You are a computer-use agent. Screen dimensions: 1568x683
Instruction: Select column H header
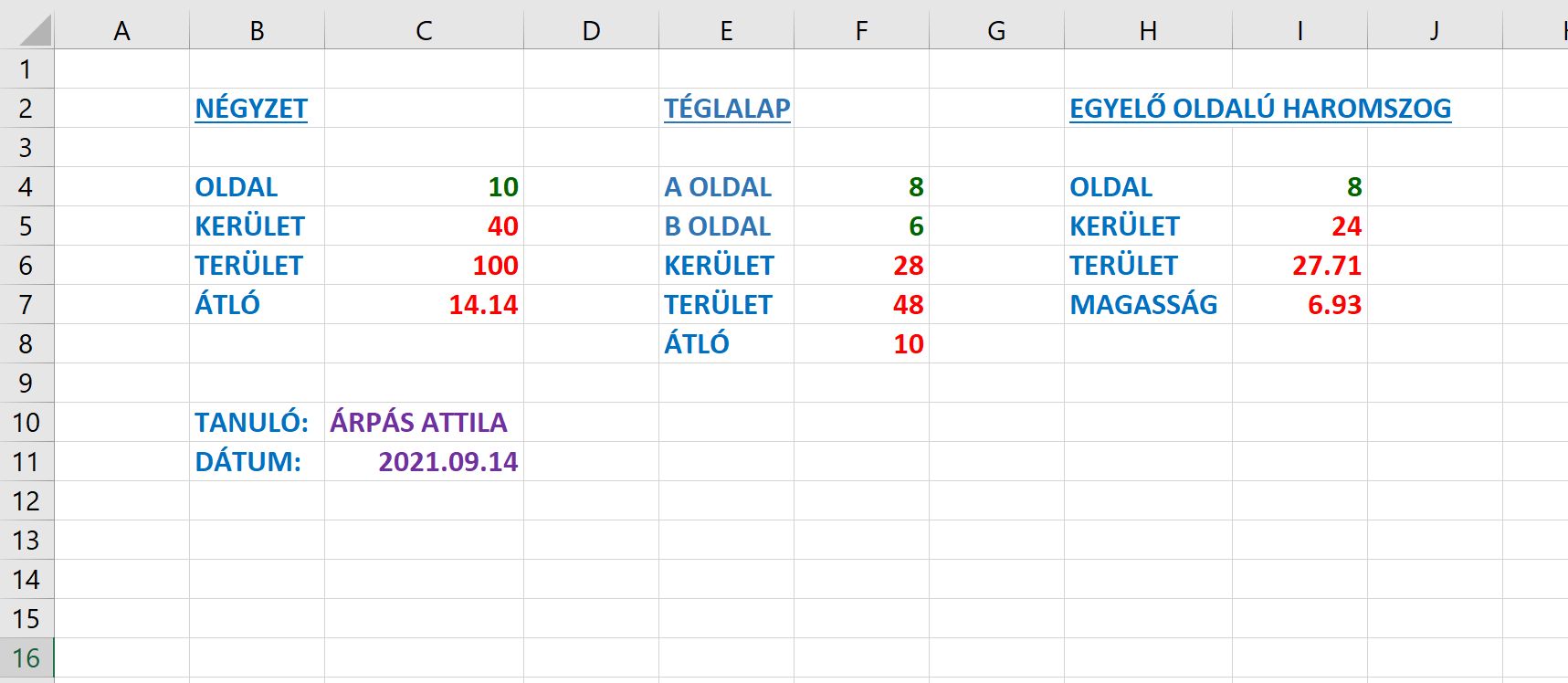click(1148, 31)
